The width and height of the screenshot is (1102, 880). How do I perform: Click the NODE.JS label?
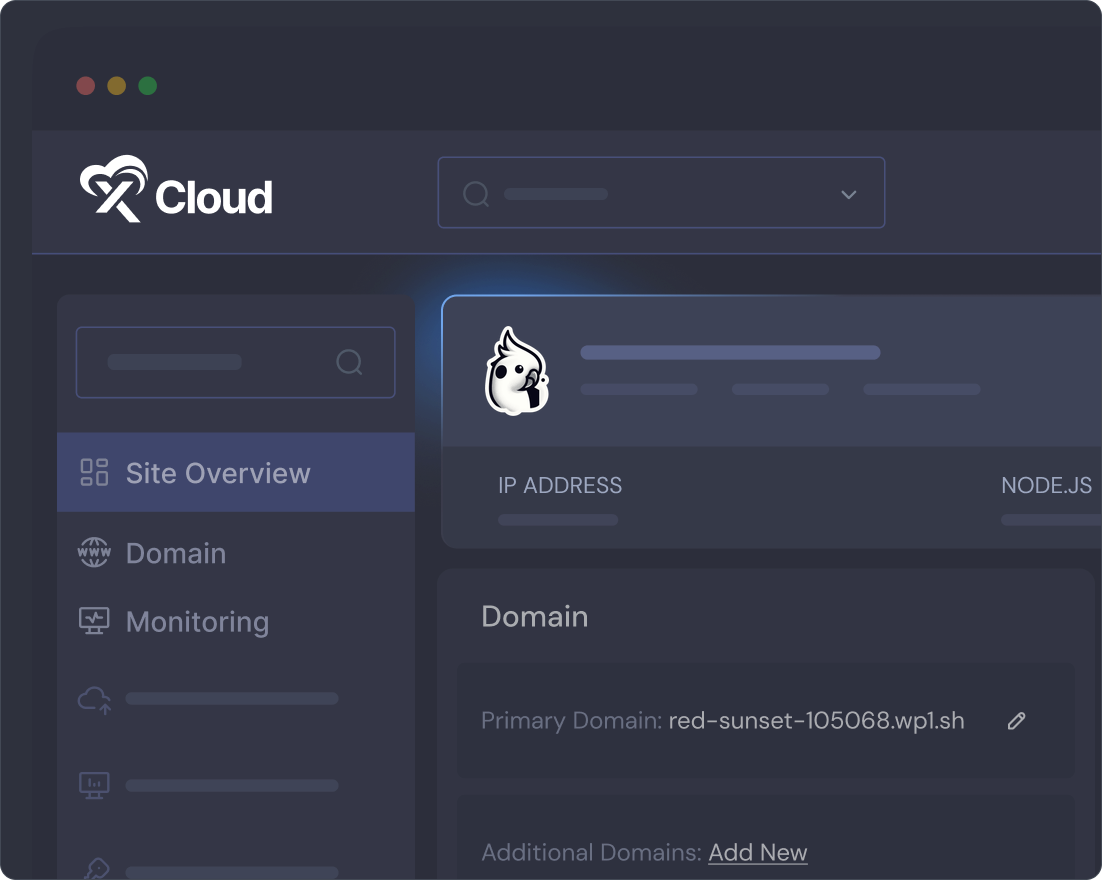(x=1046, y=486)
